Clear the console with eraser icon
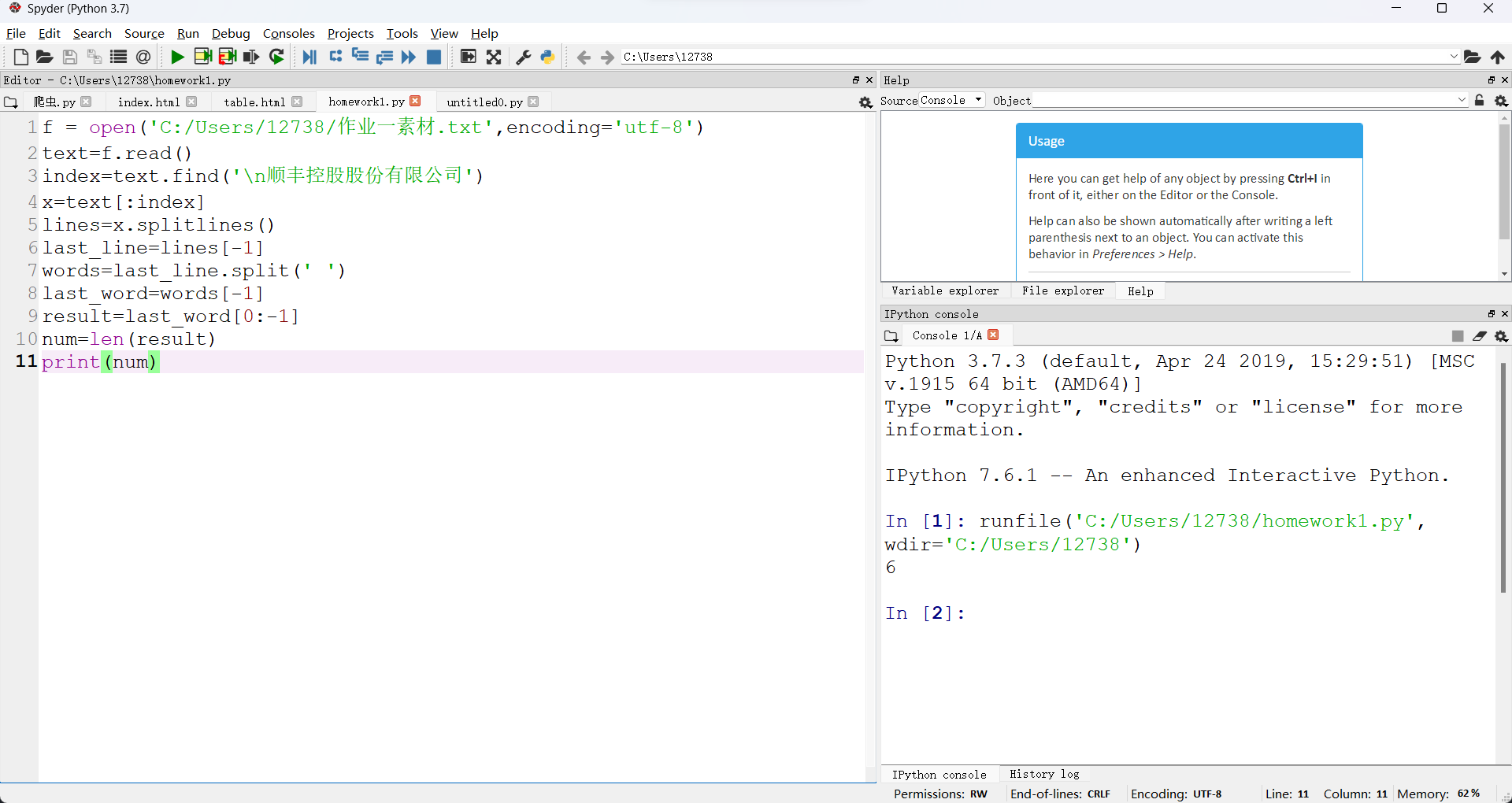 coord(1480,336)
